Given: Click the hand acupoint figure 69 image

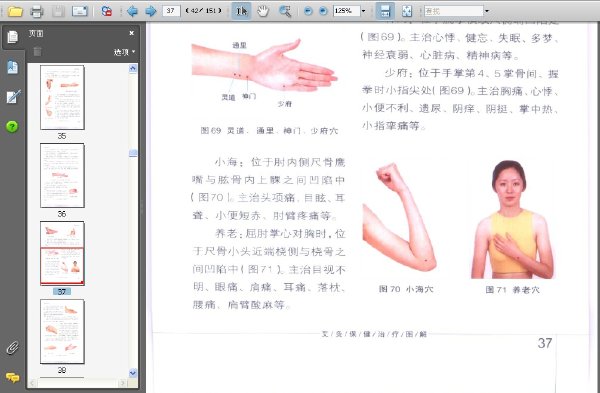Looking at the screenshot, I should (264, 72).
